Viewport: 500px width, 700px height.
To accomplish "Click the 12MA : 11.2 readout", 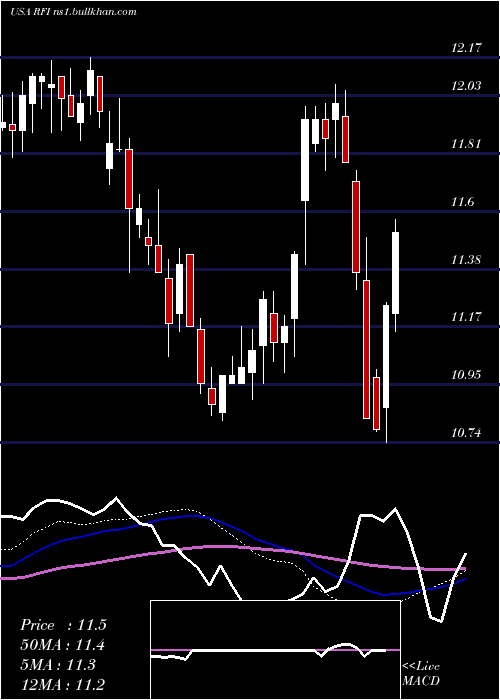I will pyautogui.click(x=63, y=685).
